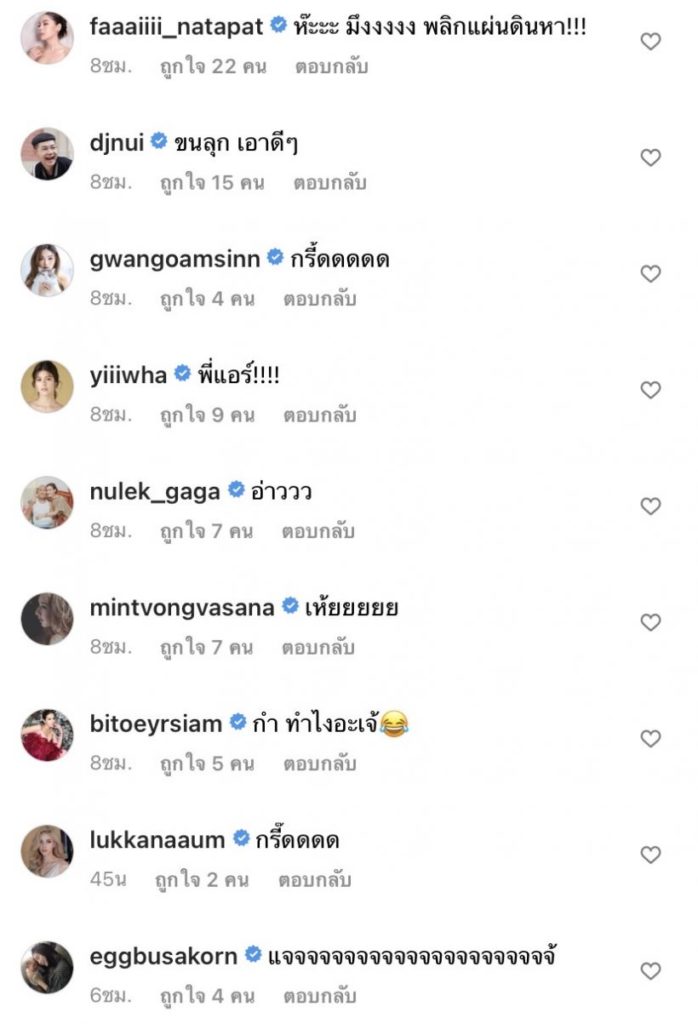Like the bitoeyrsiam comment
The image size is (698, 1024).
tap(650, 739)
